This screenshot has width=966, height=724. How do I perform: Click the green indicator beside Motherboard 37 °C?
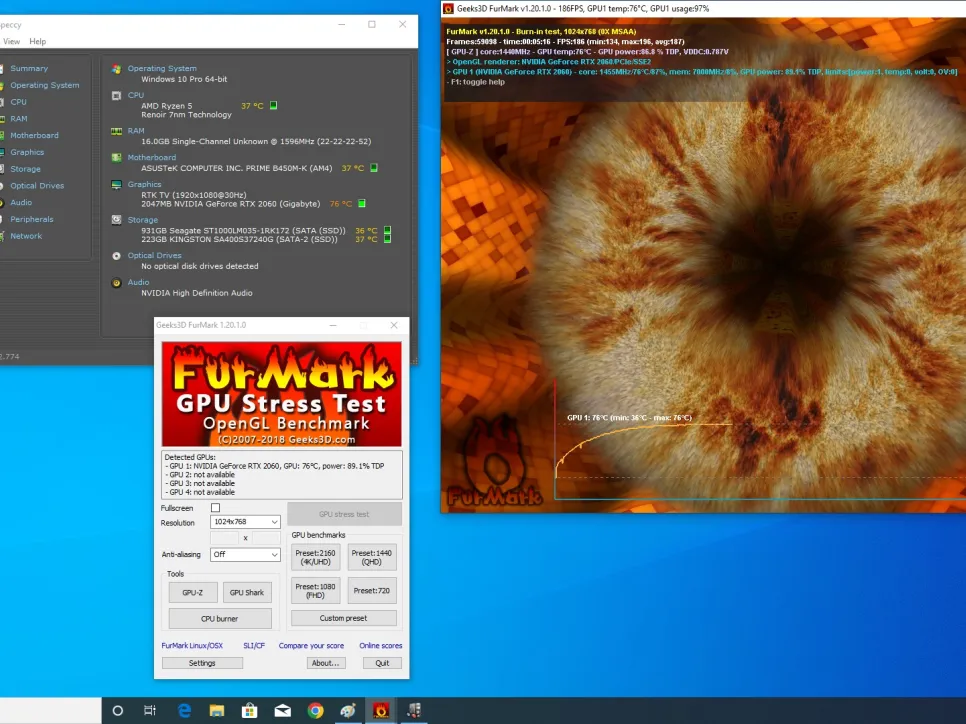(x=373, y=168)
